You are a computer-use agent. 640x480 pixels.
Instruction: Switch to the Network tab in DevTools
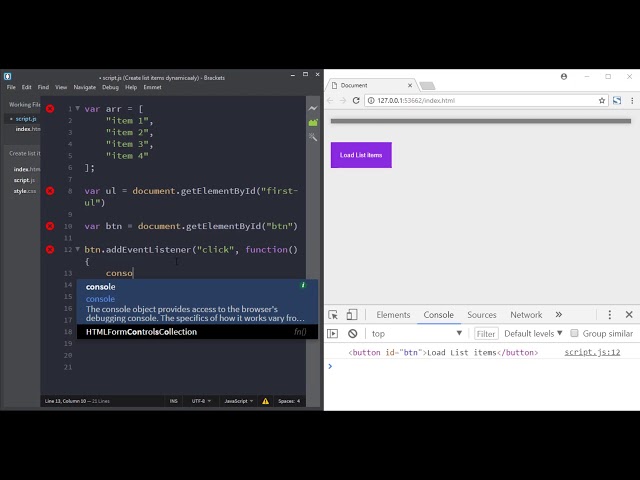coord(526,315)
